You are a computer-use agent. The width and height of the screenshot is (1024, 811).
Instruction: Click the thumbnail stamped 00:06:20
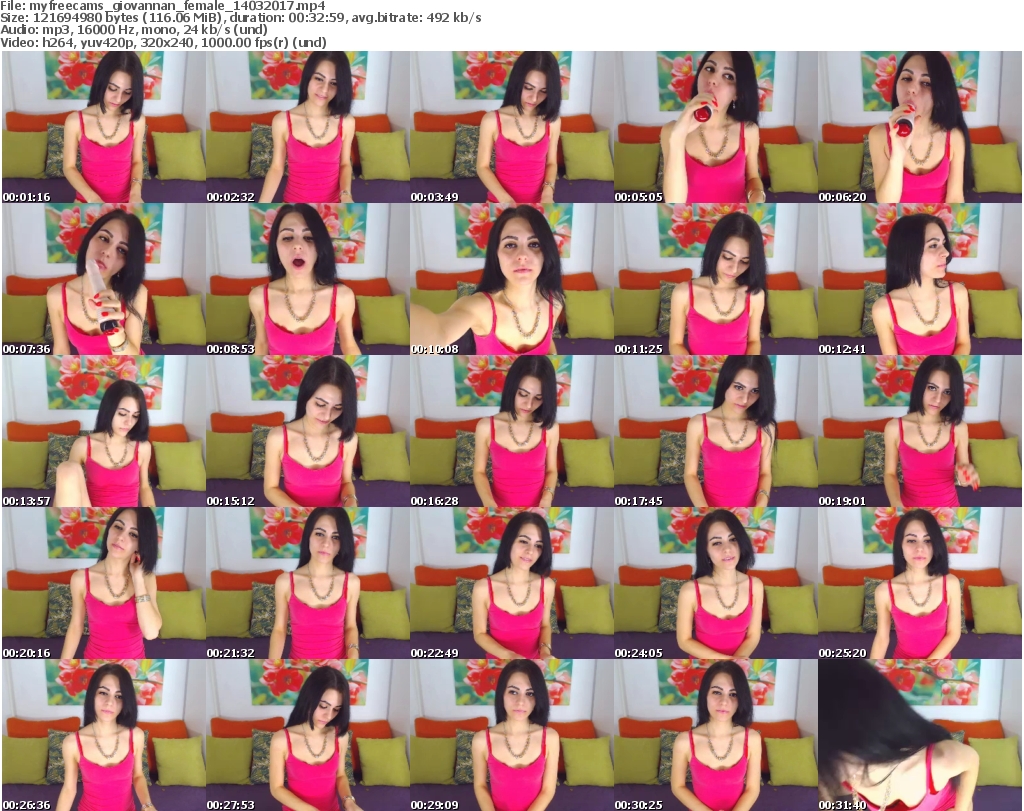(x=920, y=127)
